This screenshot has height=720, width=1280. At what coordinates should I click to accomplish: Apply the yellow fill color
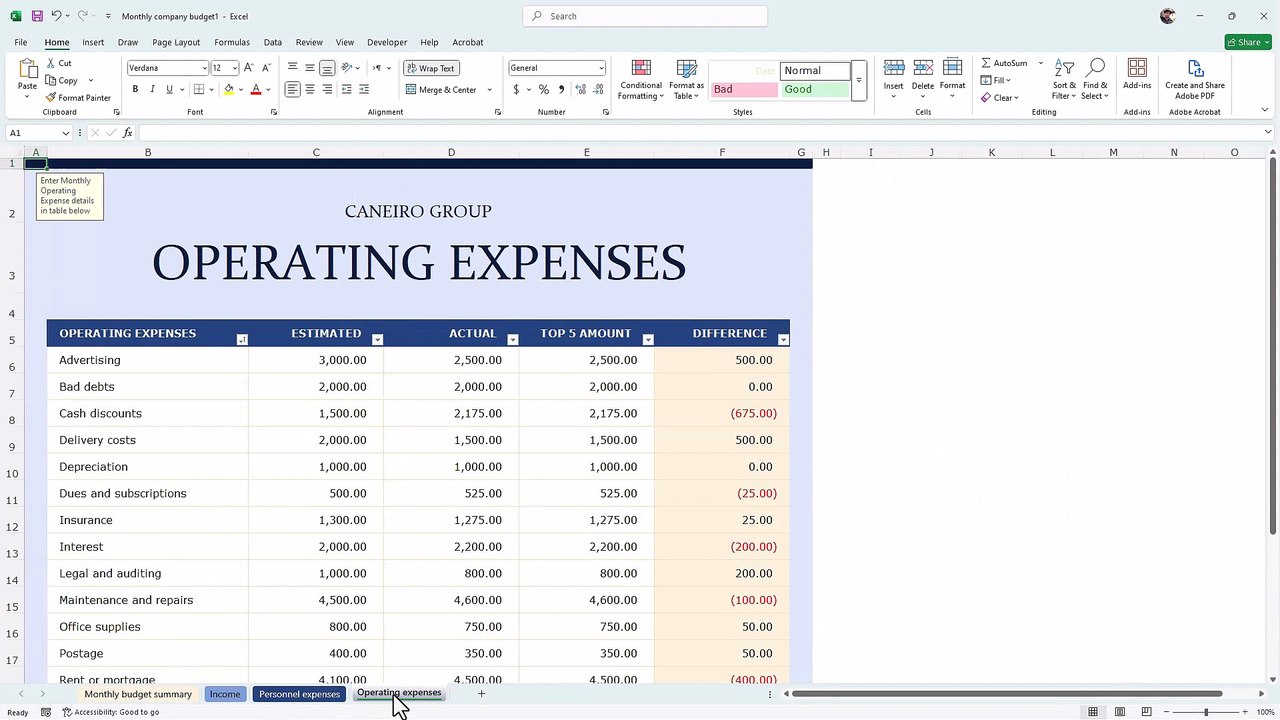click(229, 89)
